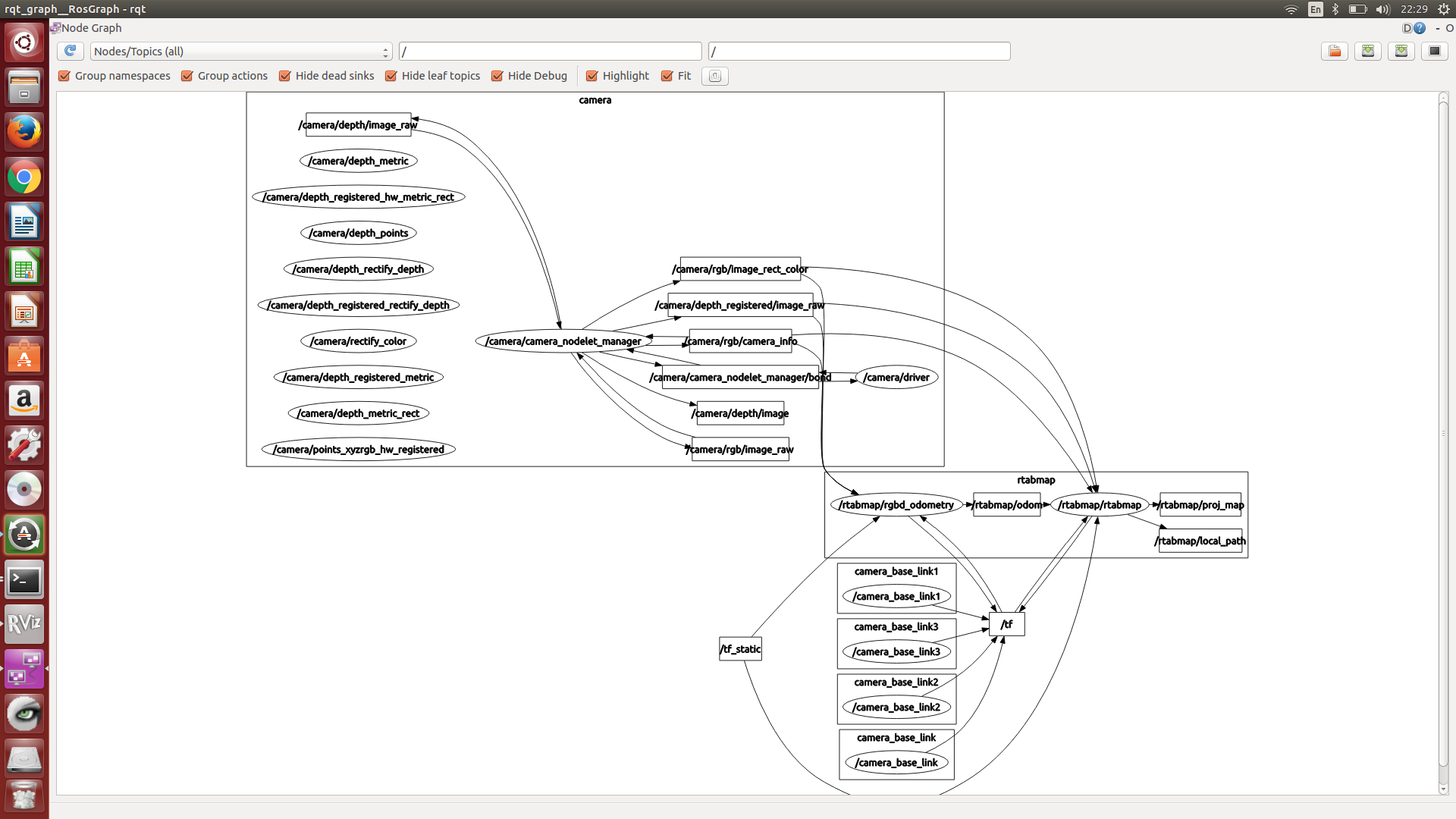Open the Wi-Fi network menu

pyautogui.click(x=1291, y=9)
